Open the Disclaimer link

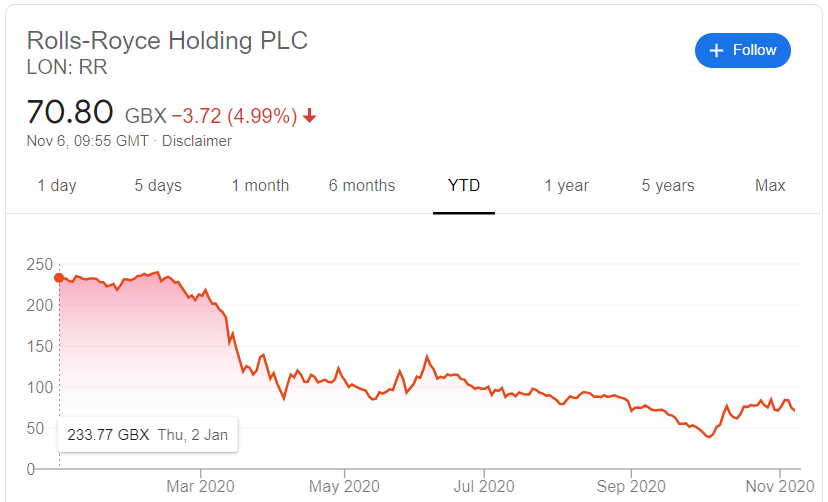[x=197, y=141]
